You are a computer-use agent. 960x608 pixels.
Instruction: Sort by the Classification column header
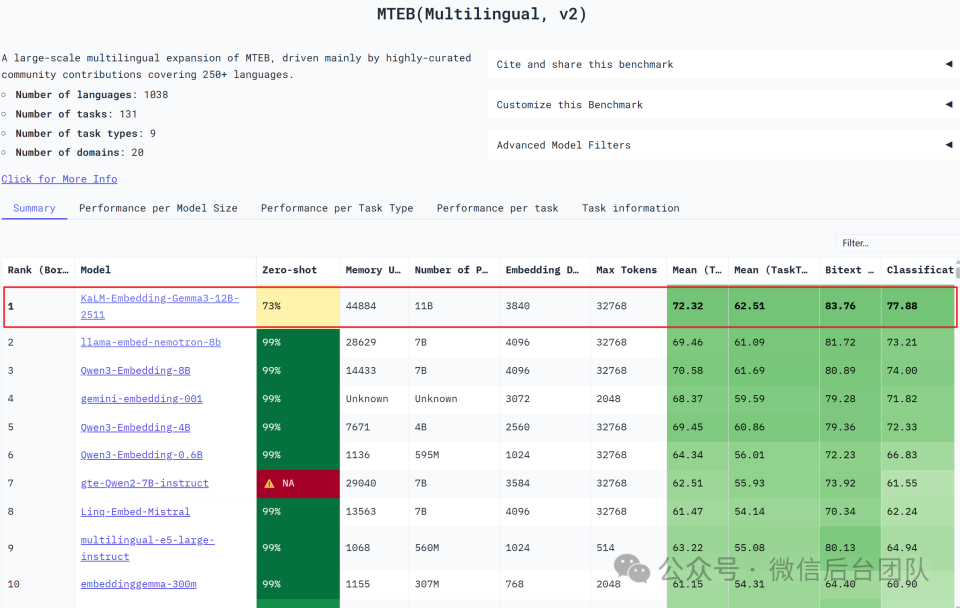coord(920,270)
